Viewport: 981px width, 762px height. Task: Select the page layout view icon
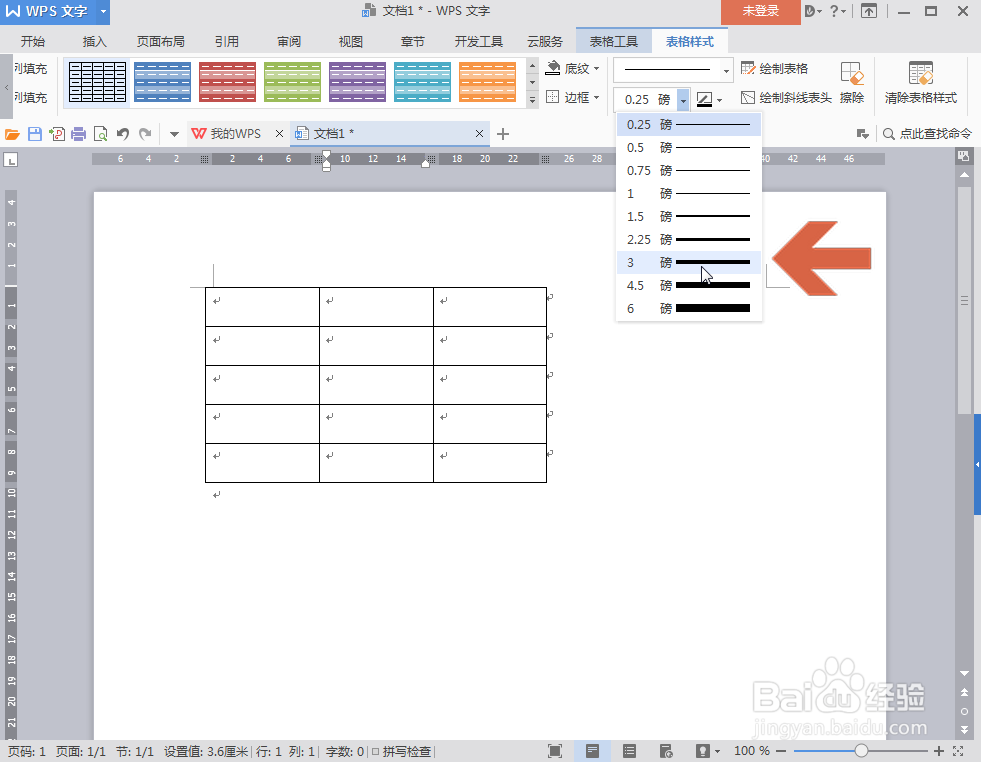(592, 751)
